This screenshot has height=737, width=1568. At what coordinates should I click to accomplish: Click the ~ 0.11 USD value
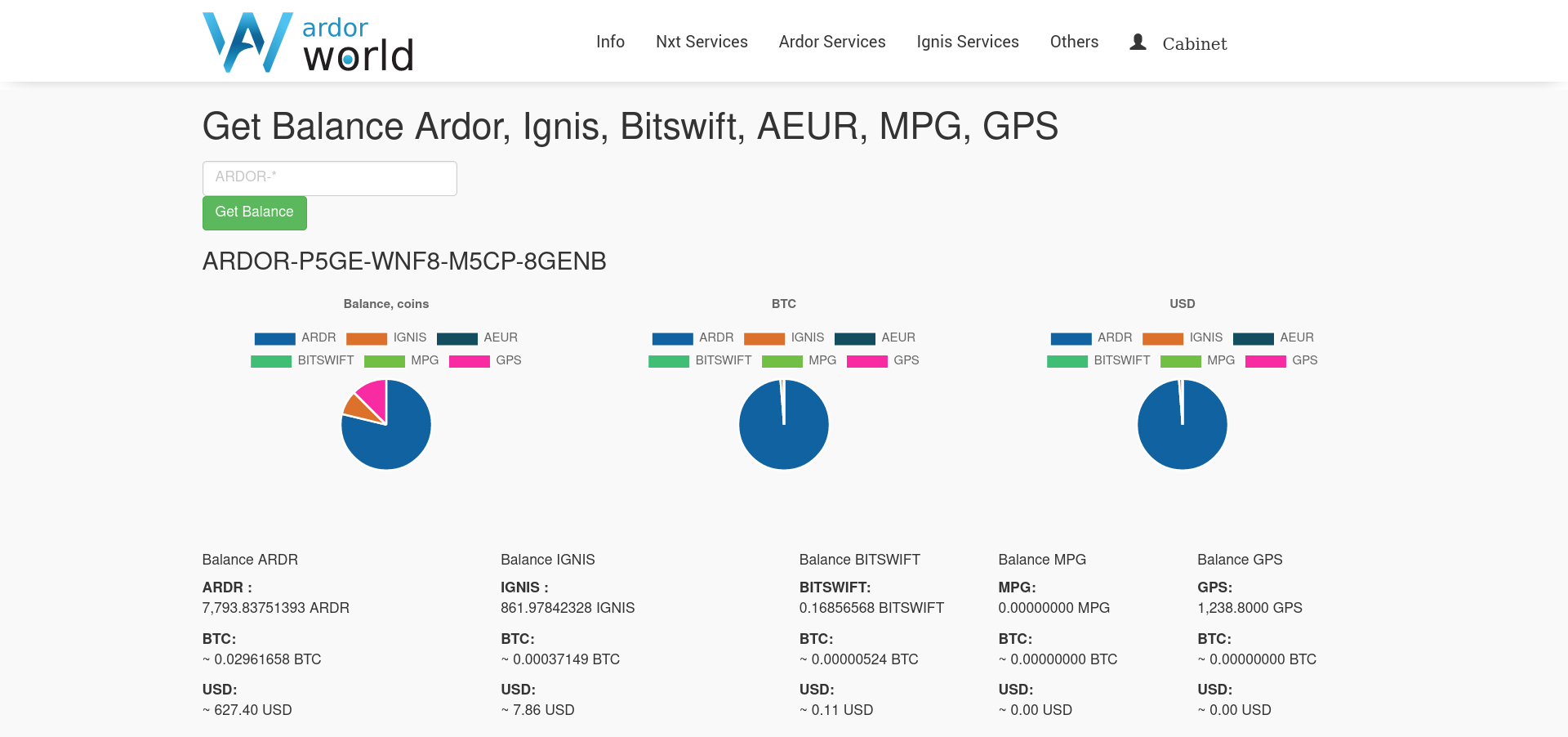(836, 710)
